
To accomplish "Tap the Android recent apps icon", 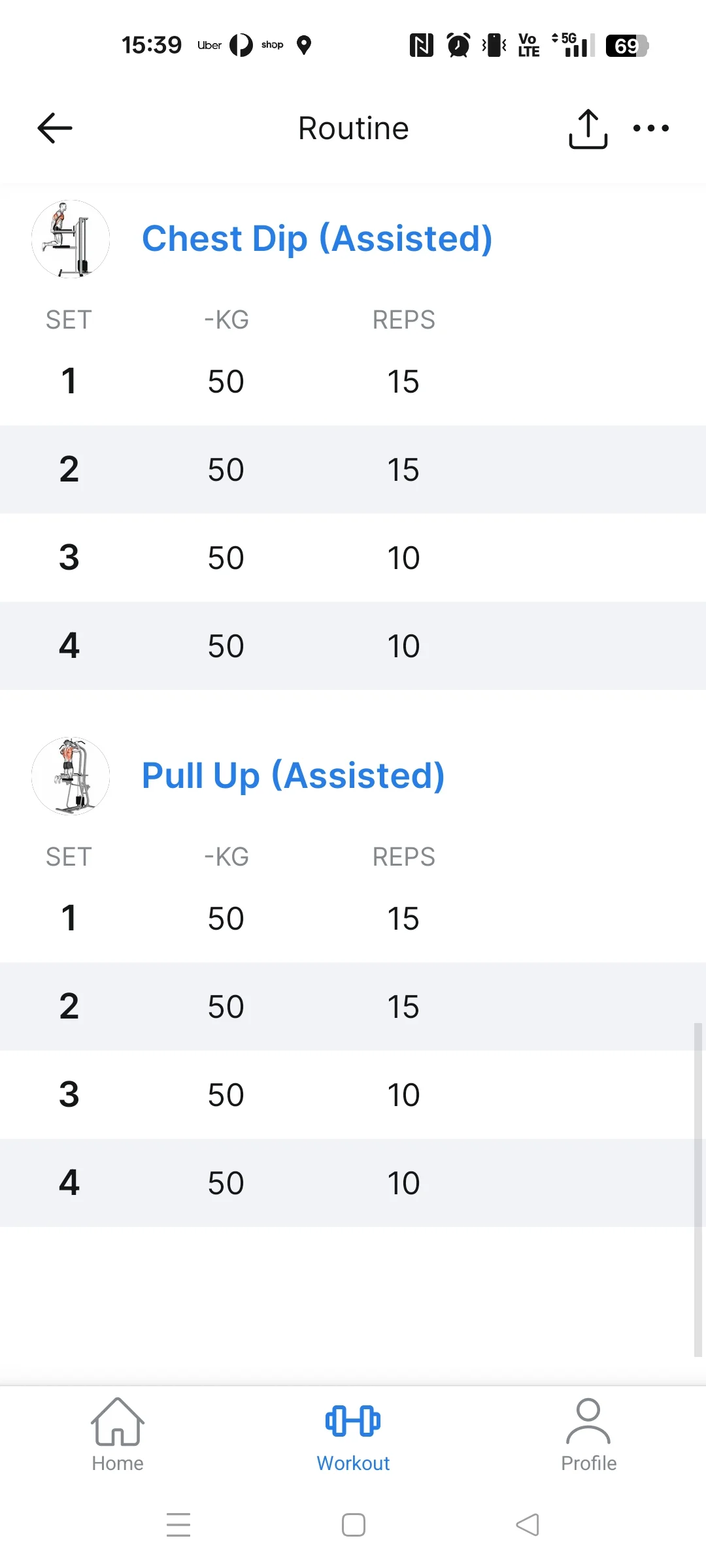I will tap(178, 1525).
